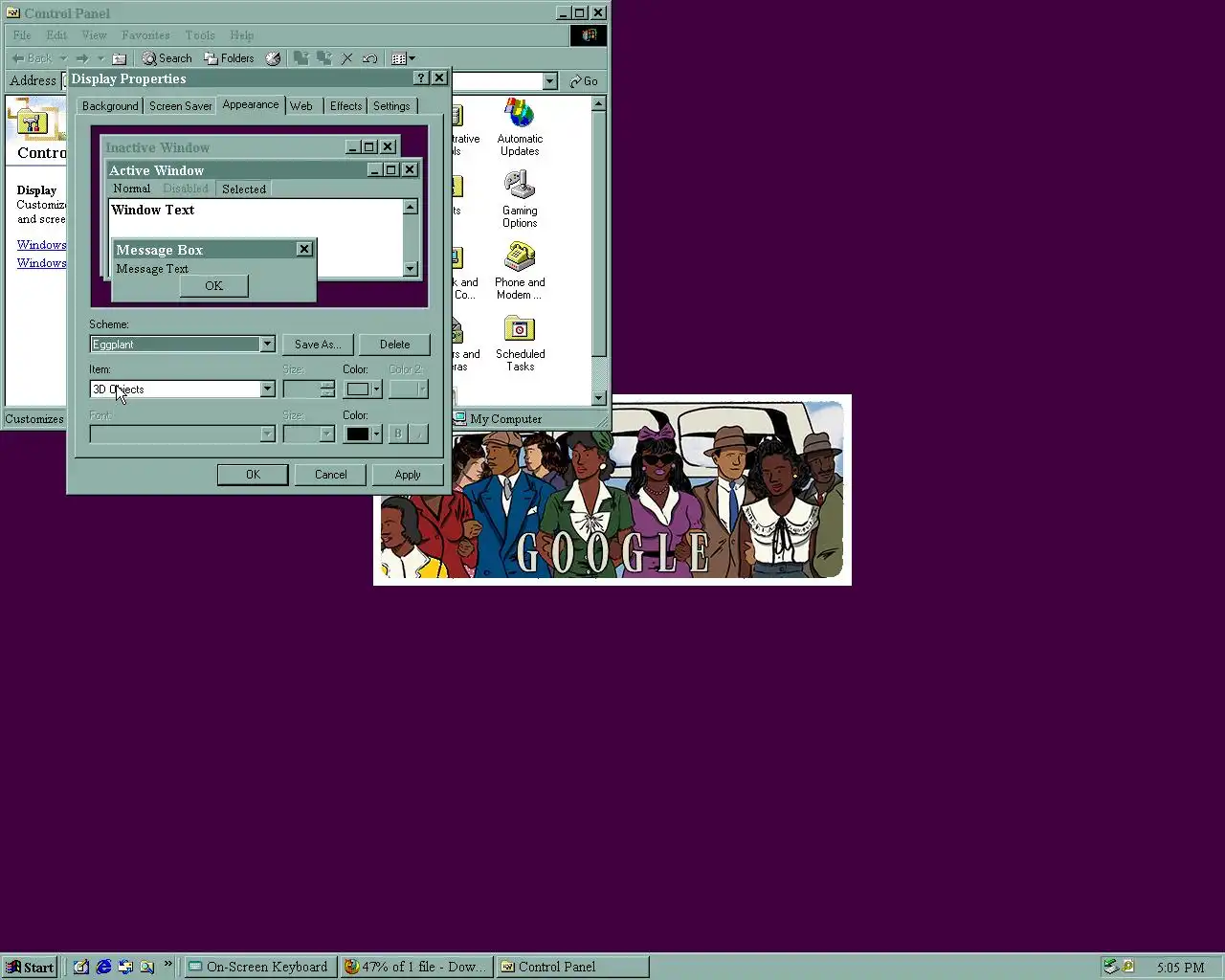Switch to the Web tab

(301, 106)
